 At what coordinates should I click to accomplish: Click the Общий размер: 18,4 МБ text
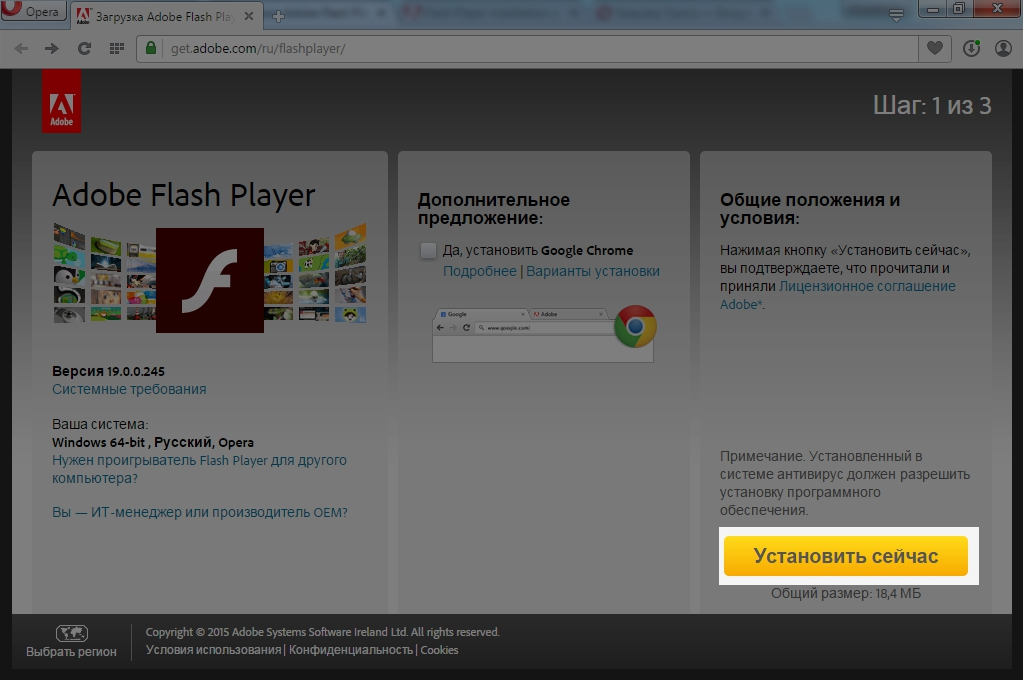pos(846,594)
